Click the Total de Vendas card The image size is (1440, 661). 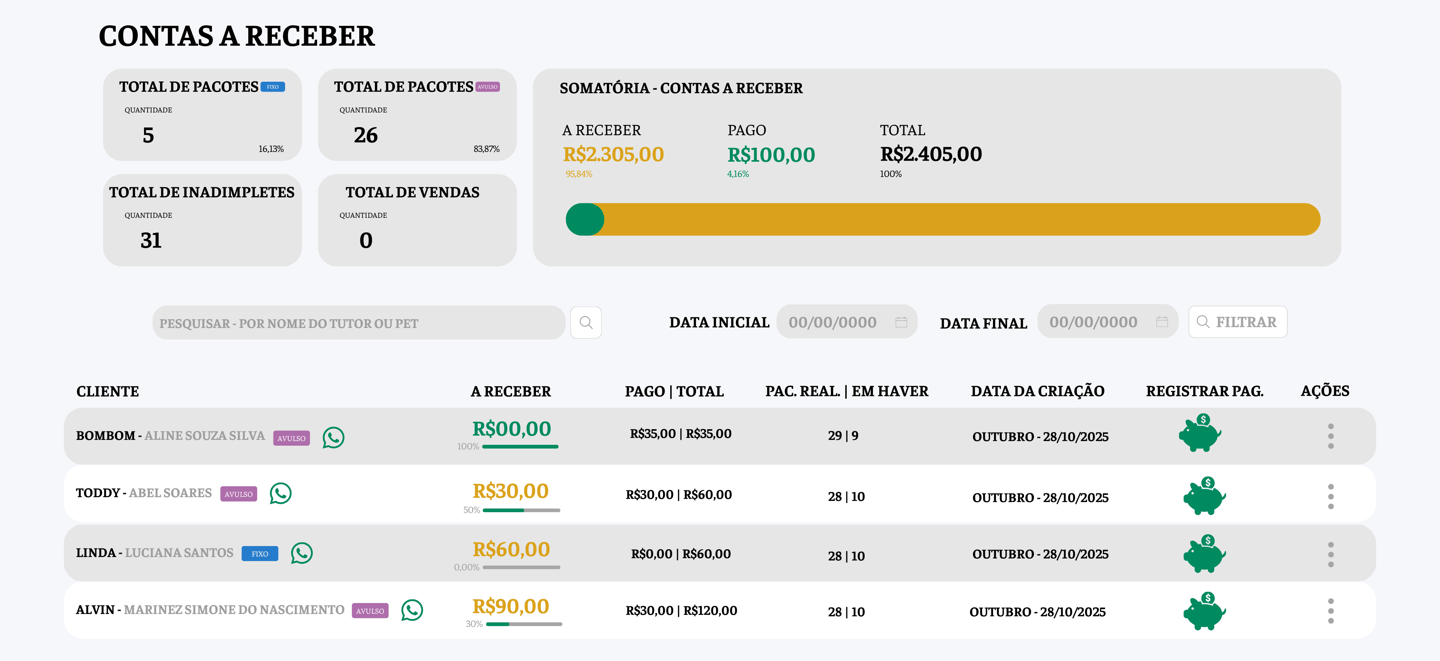[417, 220]
